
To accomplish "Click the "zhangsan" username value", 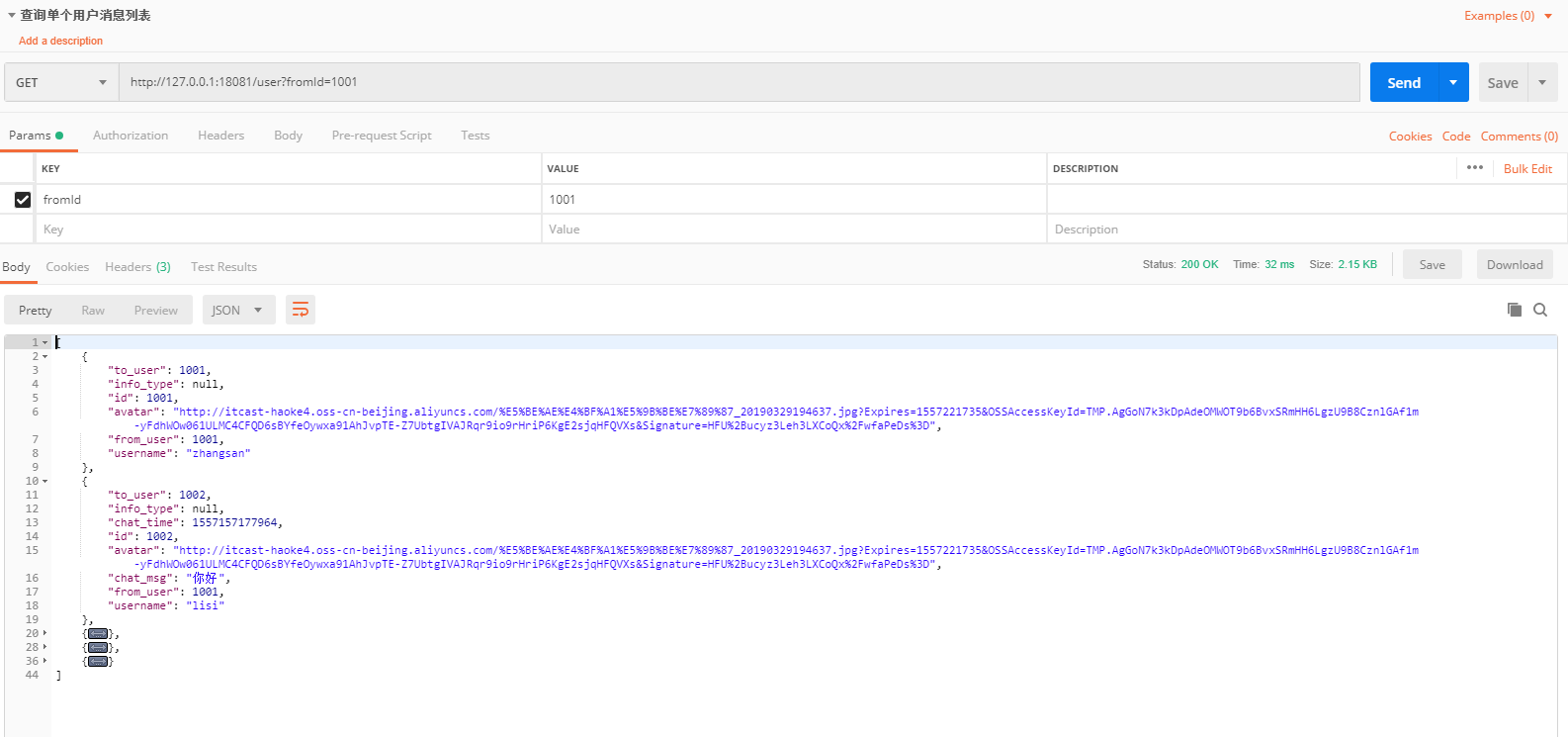I will [x=218, y=453].
